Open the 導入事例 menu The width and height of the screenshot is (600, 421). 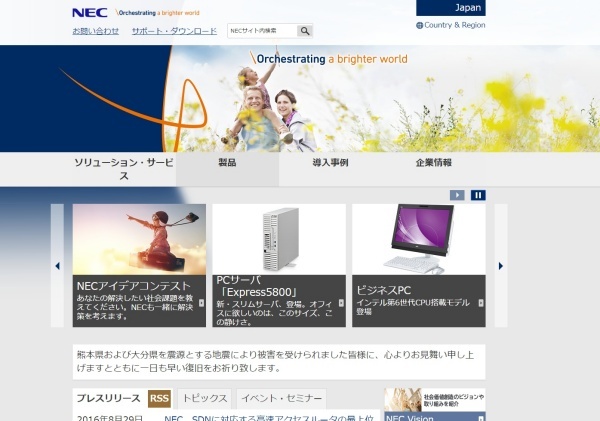click(x=330, y=169)
